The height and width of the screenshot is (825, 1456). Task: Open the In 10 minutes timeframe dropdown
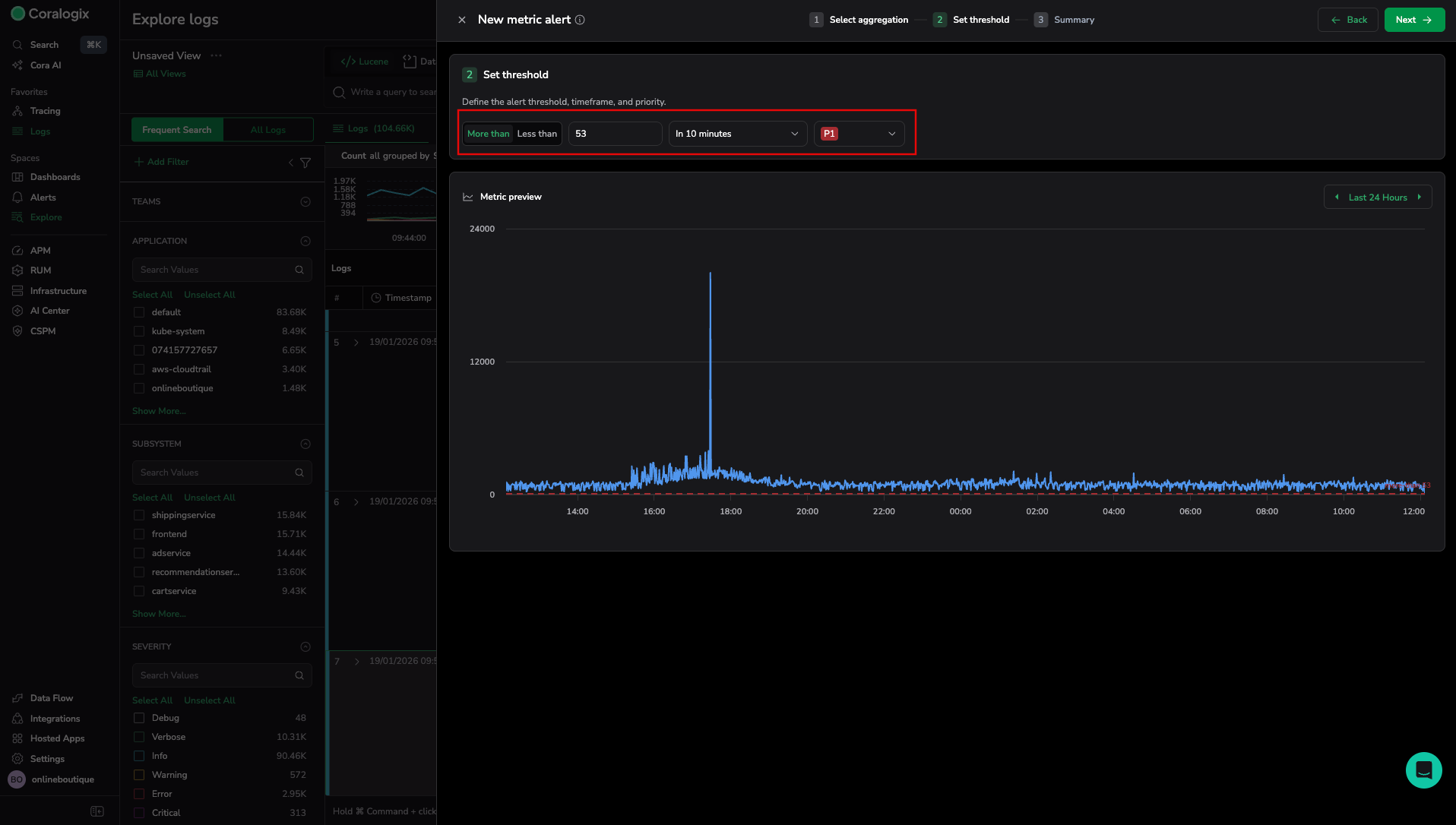pos(736,134)
